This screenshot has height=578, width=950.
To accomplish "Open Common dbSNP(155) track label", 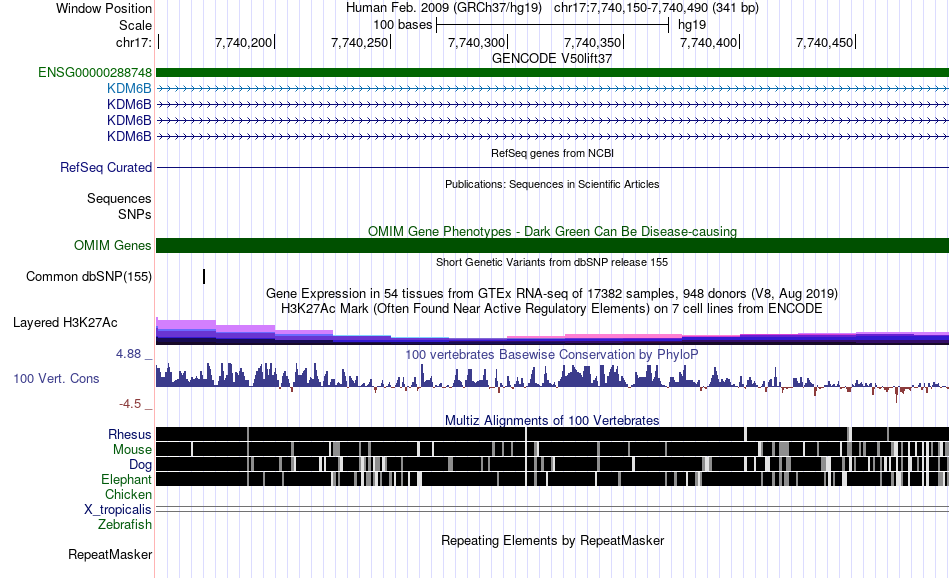I will point(89,276).
